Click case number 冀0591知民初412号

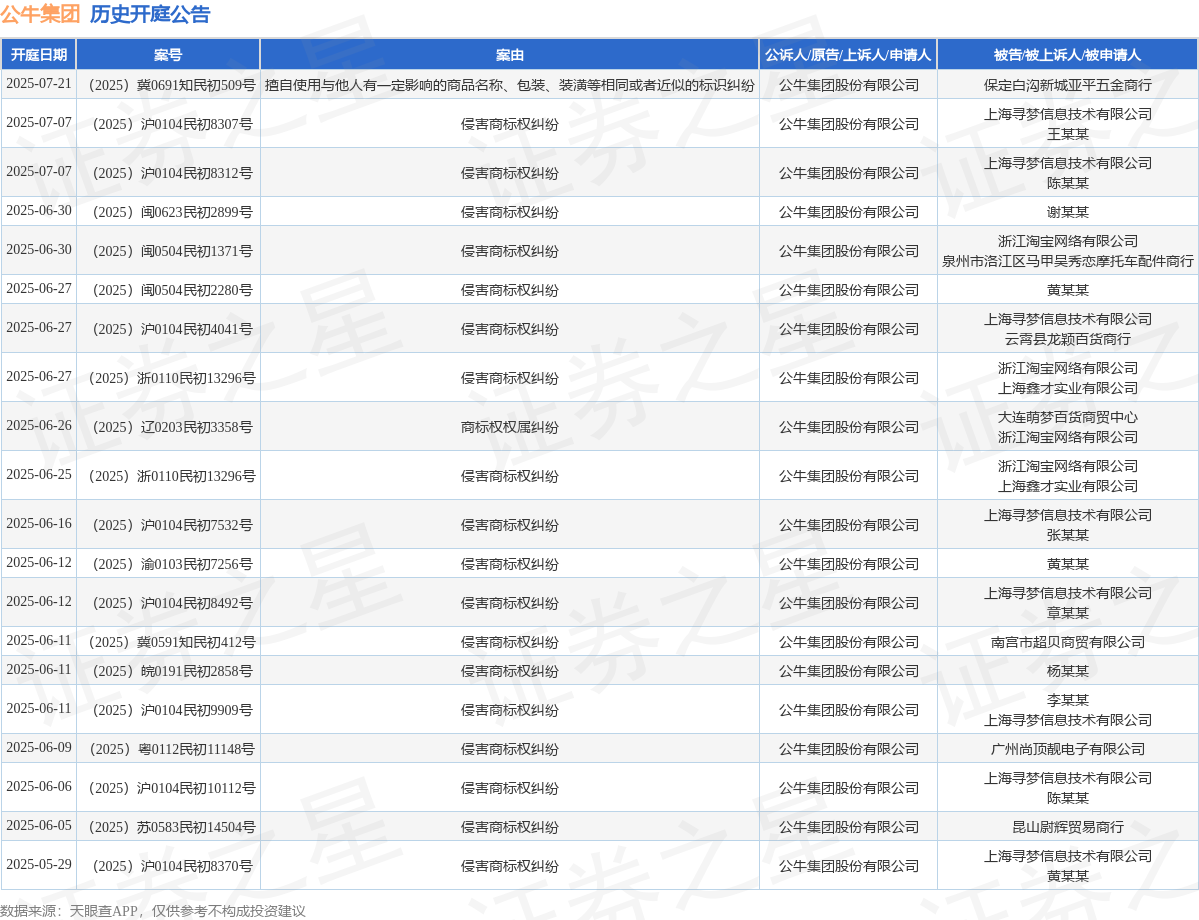coord(172,642)
